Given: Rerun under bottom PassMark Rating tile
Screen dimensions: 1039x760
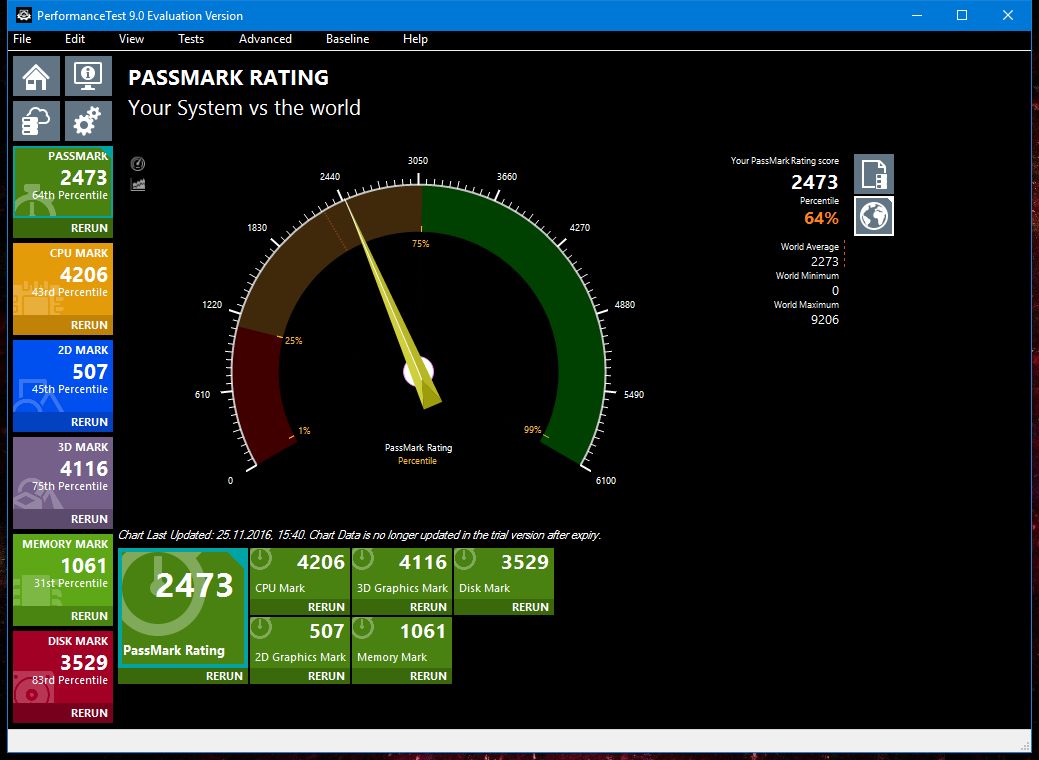Looking at the screenshot, I should coord(224,676).
